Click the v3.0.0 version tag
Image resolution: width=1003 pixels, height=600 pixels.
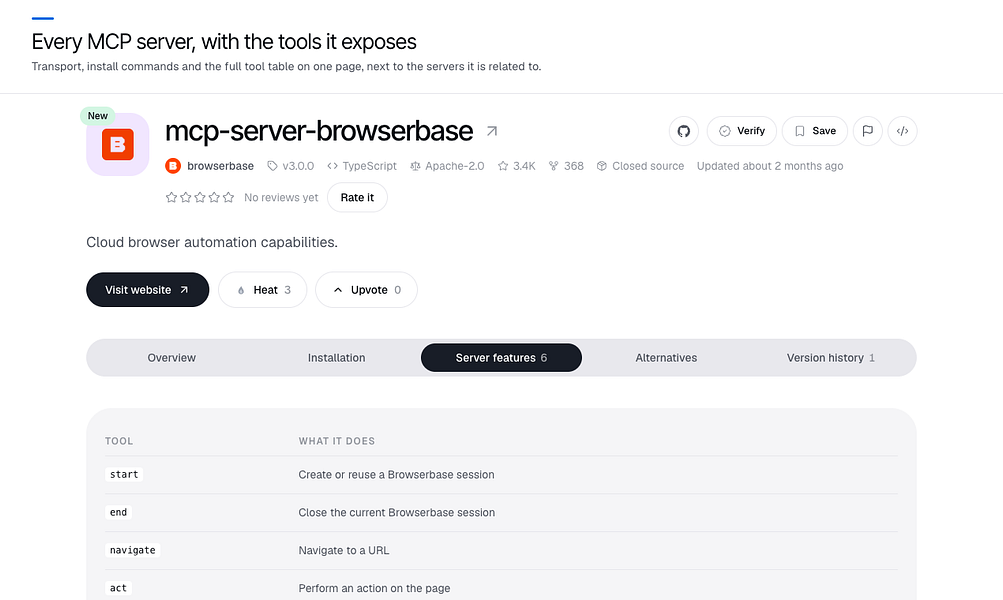point(290,166)
